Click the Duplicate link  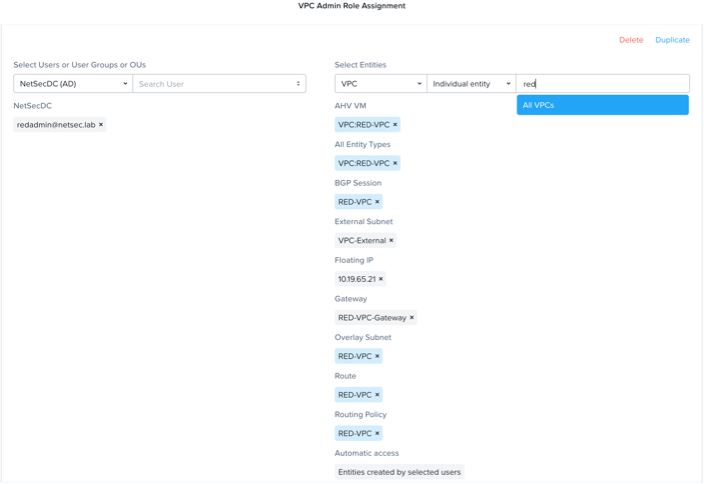[672, 40]
